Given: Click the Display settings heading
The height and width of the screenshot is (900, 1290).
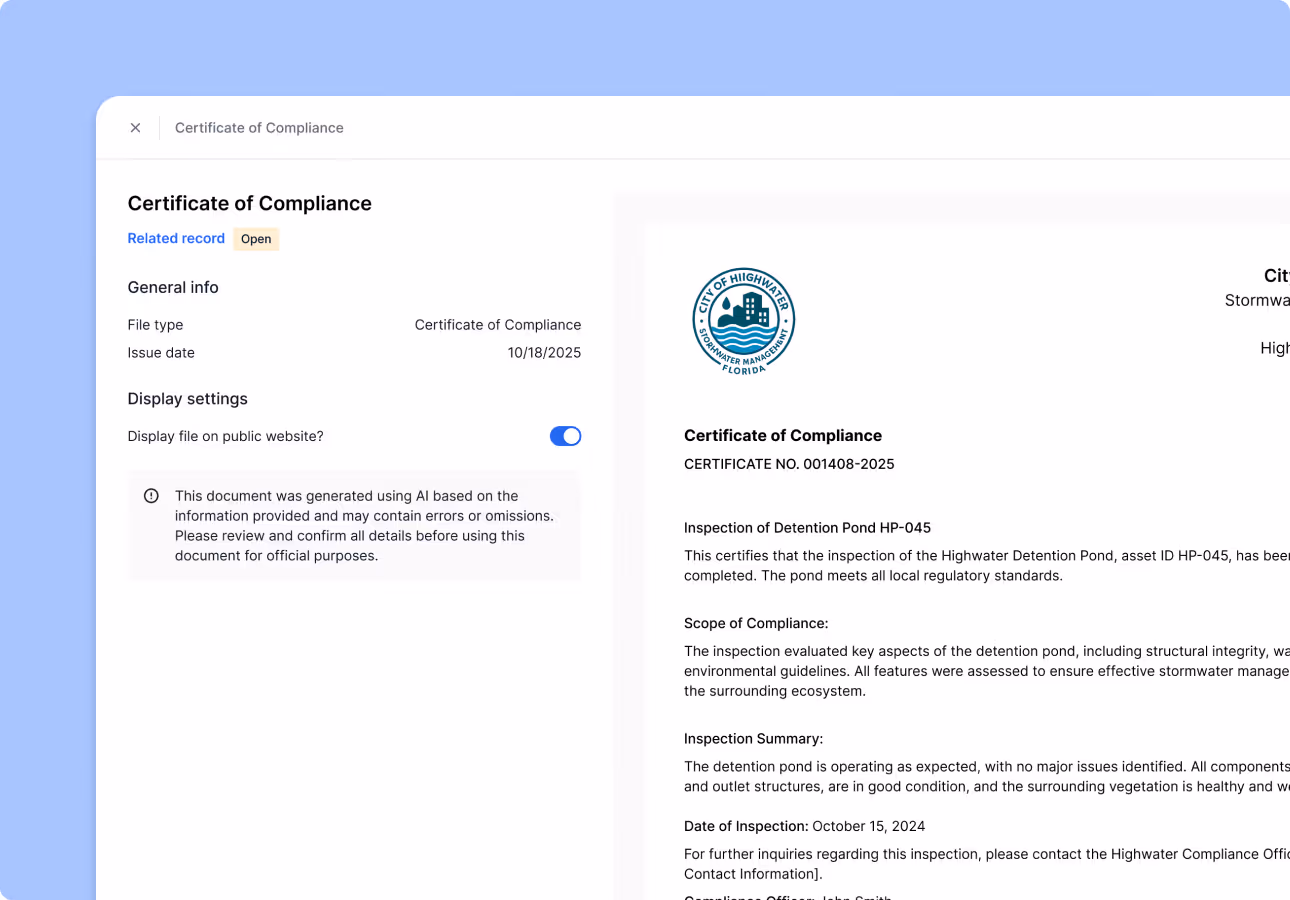Looking at the screenshot, I should 187,399.
